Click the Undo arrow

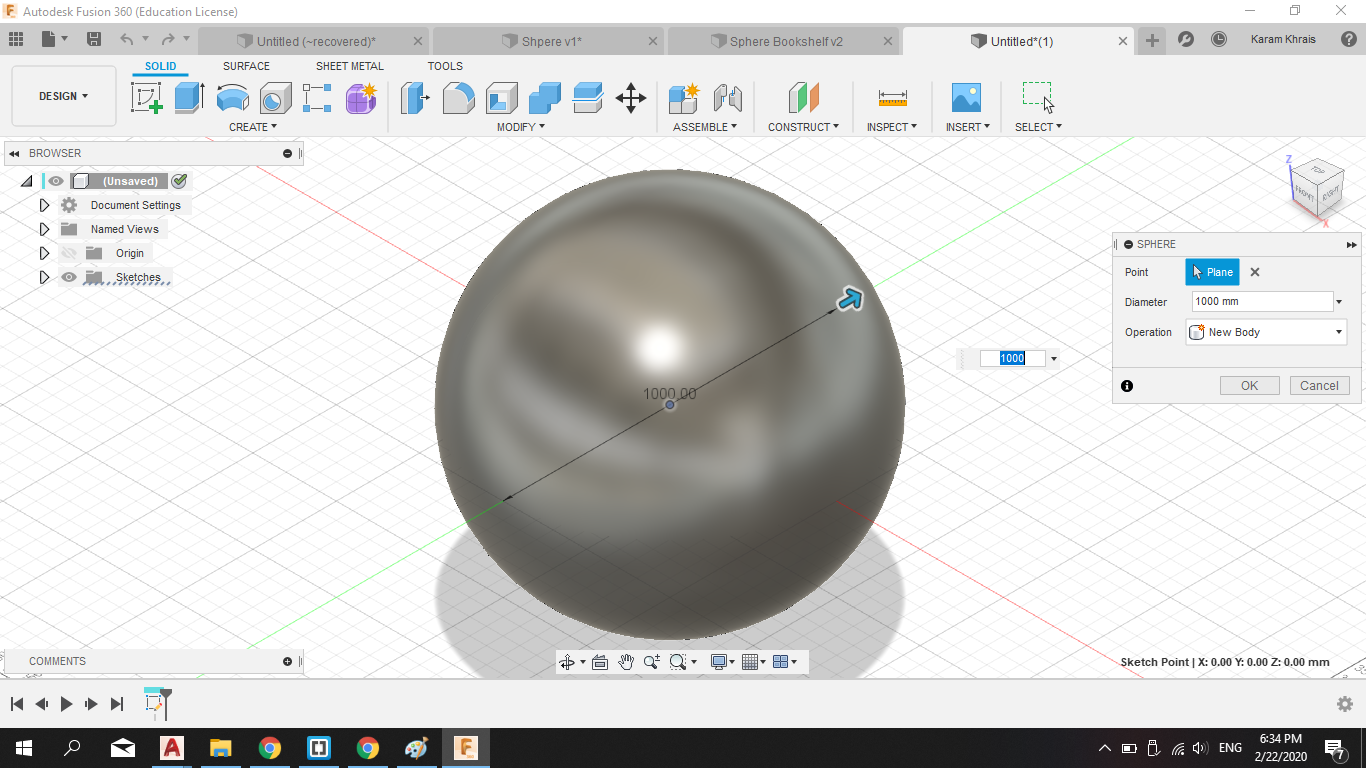tap(126, 39)
